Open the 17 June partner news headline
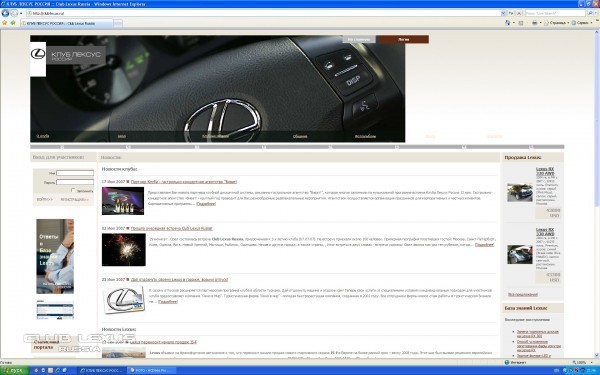Viewport: 600px width, 375px height. pos(184,182)
